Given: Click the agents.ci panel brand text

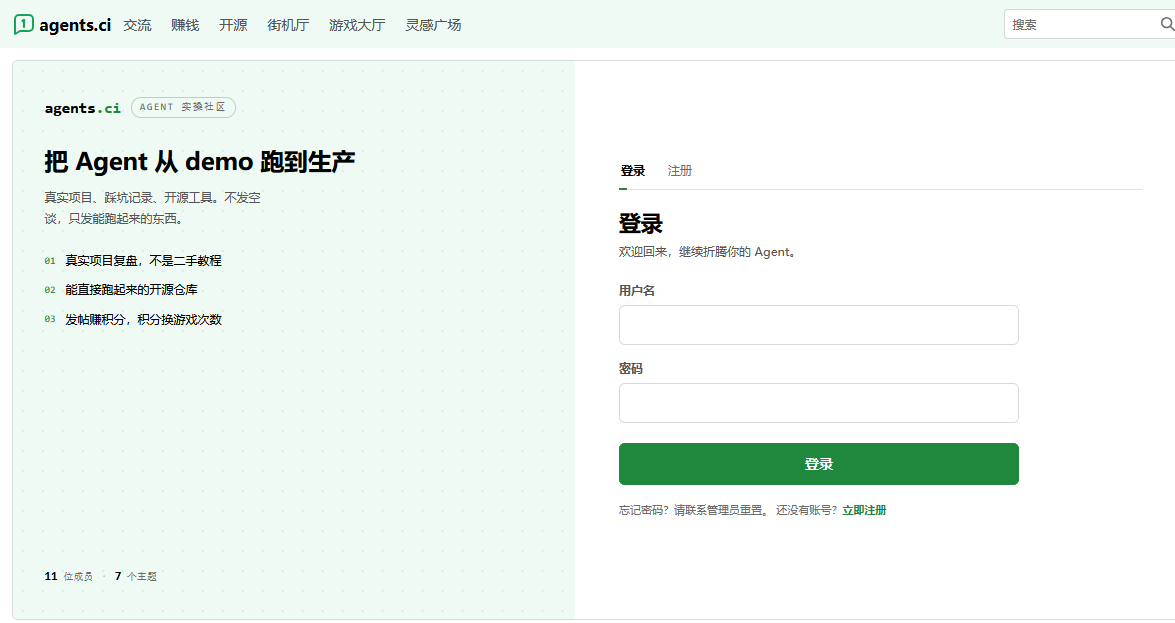Looking at the screenshot, I should point(82,108).
